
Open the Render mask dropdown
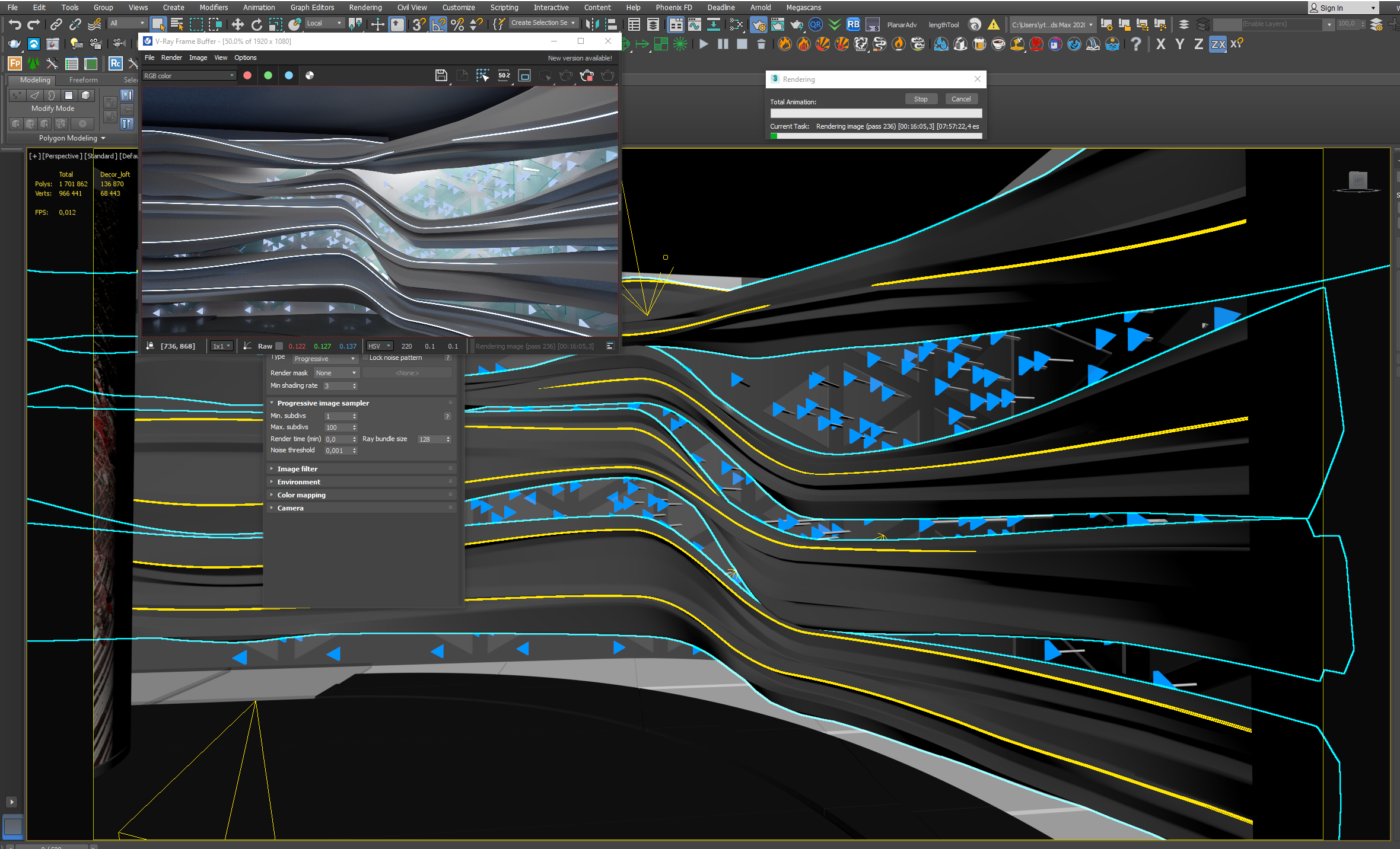coord(336,373)
